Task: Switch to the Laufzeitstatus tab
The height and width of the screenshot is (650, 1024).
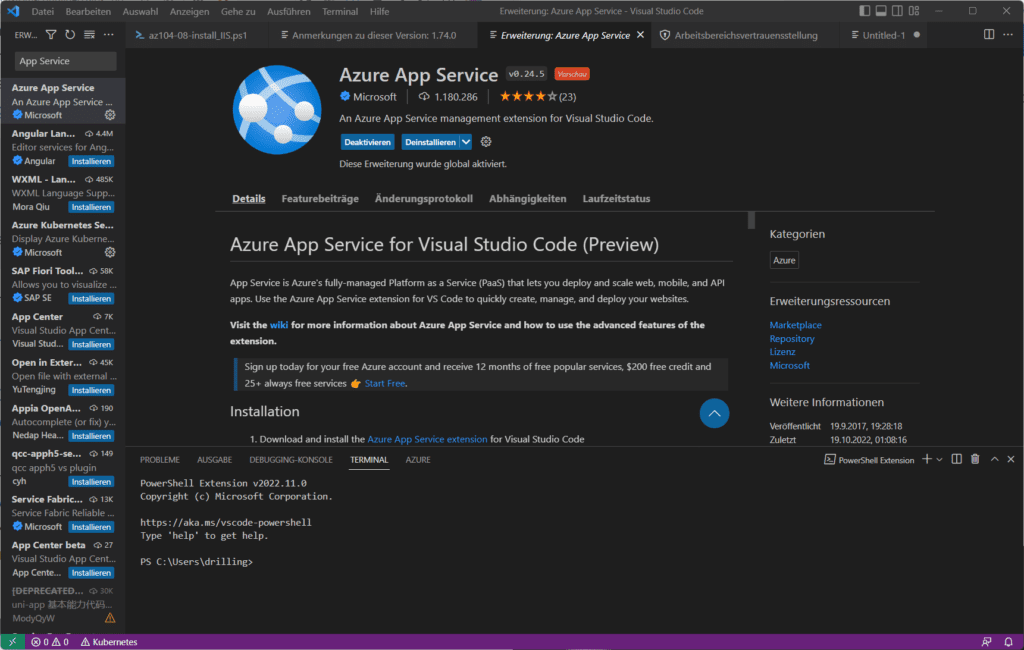Action: 616,199
